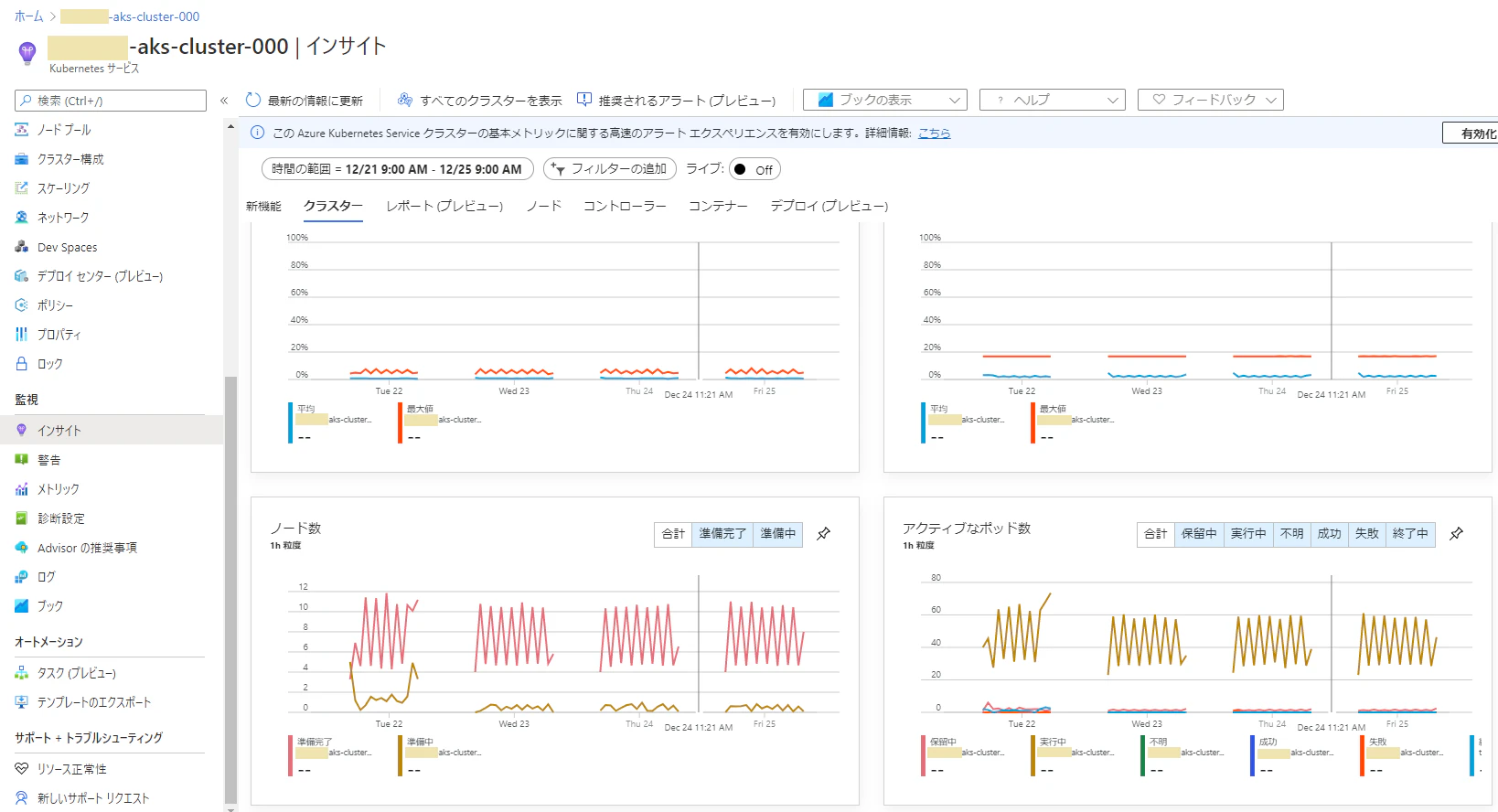Image resolution: width=1498 pixels, height=812 pixels.
Task: Toggle 失敗 pod status filter
Action: coord(1367,534)
